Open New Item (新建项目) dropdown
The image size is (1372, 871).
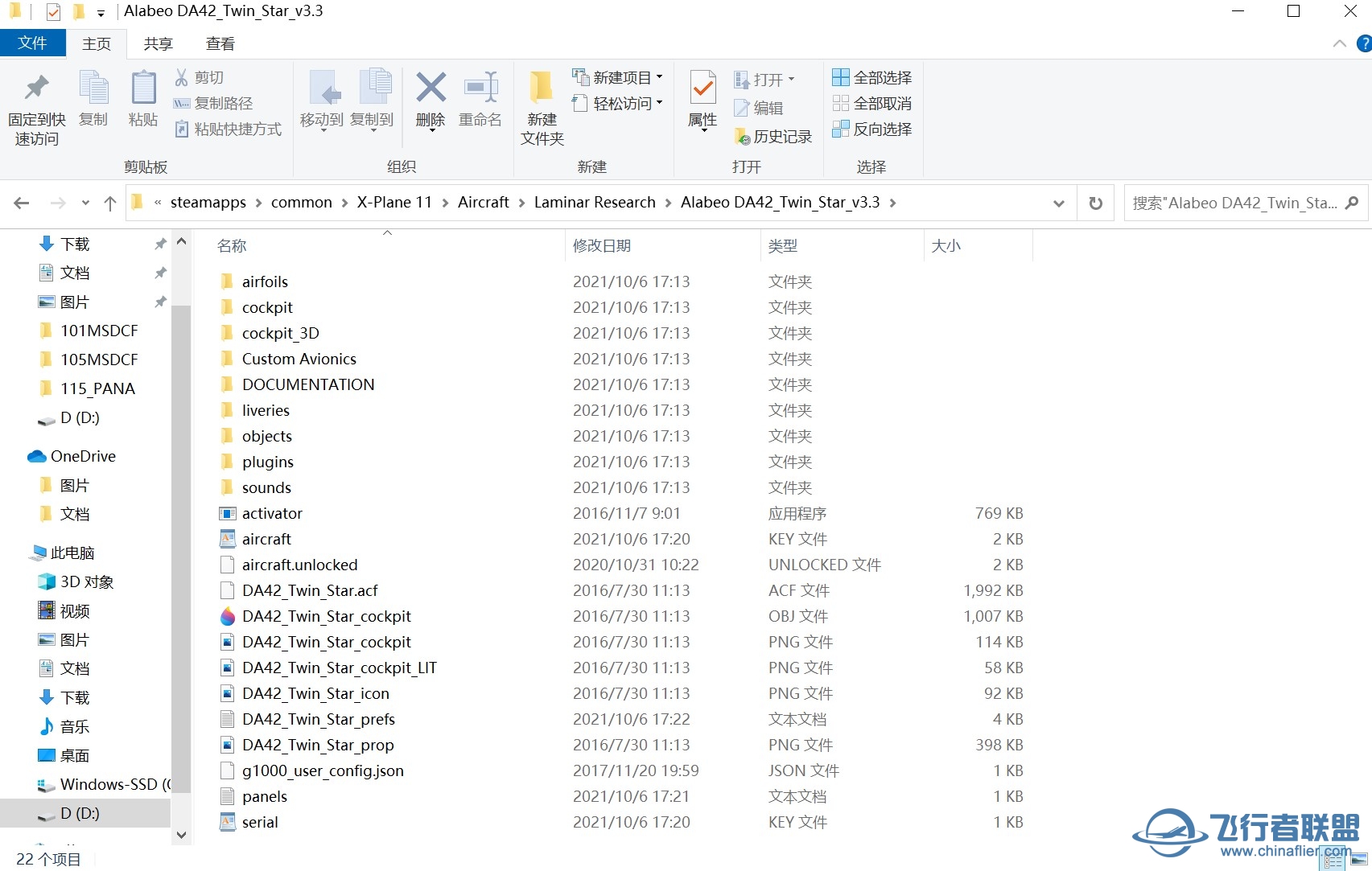point(618,77)
